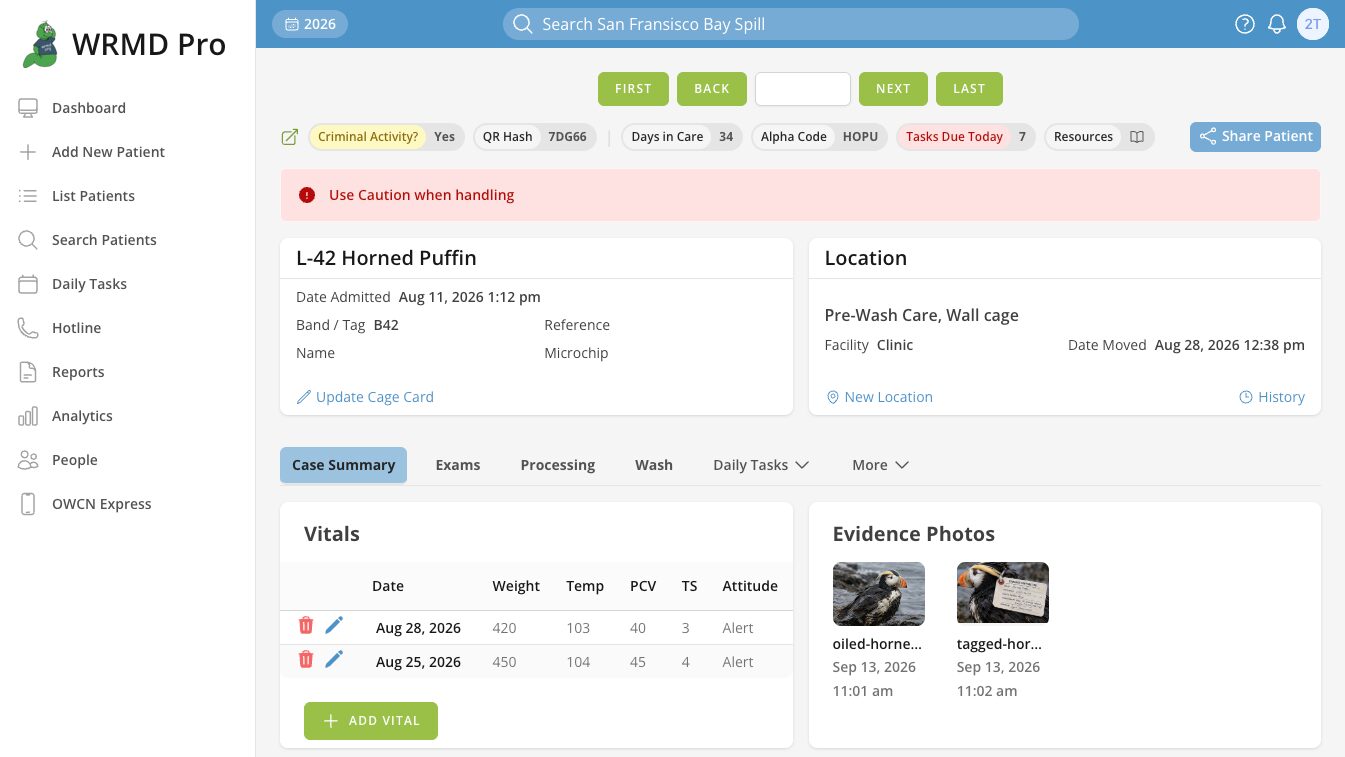Switch to the Exams tab
The width and height of the screenshot is (1345, 757).
pos(458,465)
